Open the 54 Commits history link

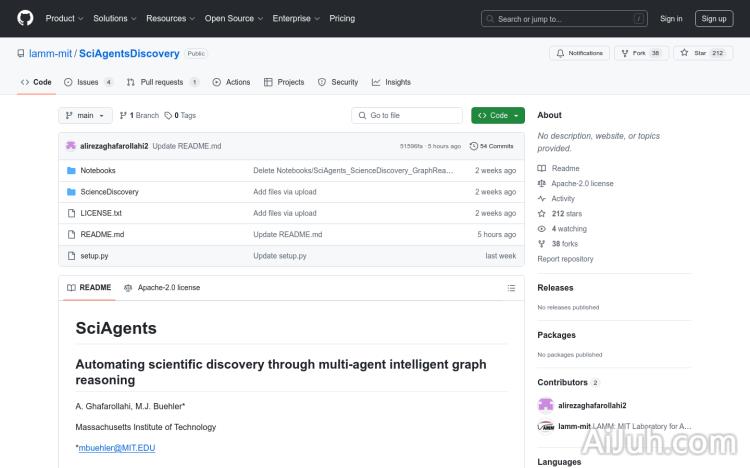pos(492,146)
